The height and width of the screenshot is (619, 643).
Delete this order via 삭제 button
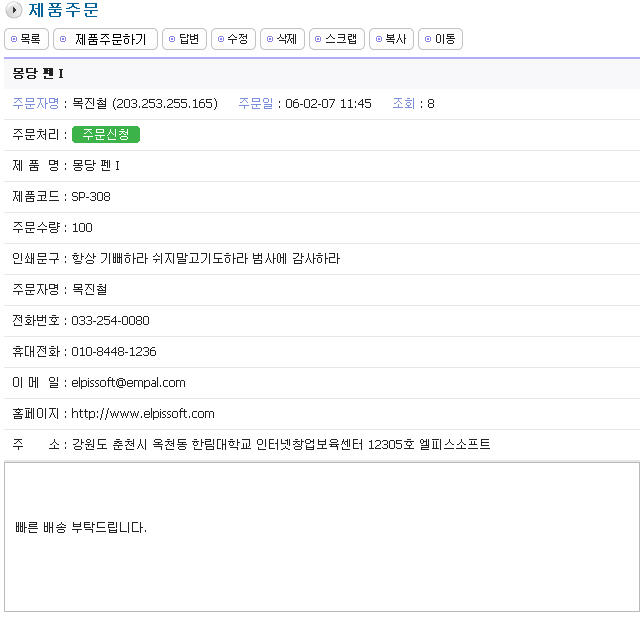(282, 39)
